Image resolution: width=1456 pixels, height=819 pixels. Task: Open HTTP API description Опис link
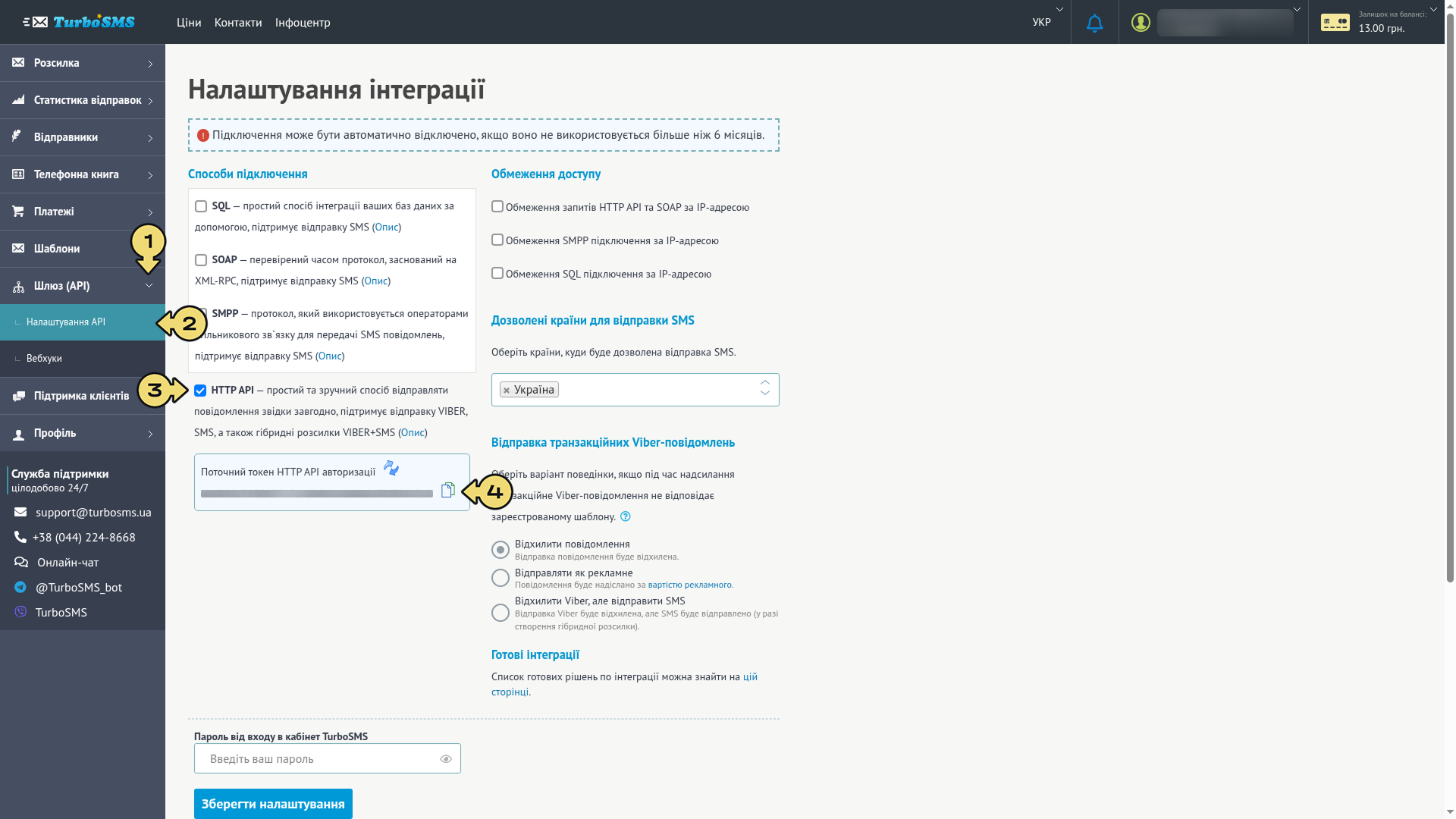click(x=413, y=433)
